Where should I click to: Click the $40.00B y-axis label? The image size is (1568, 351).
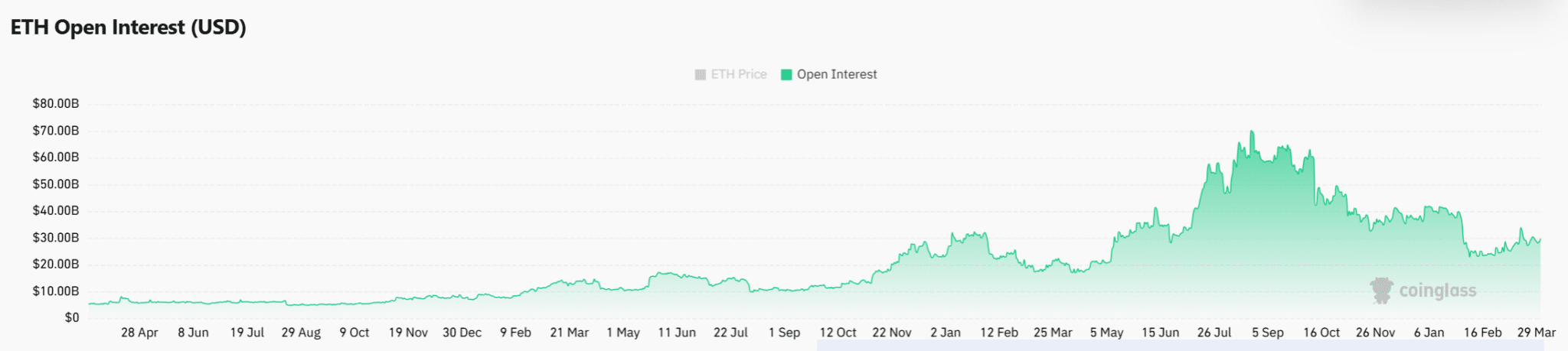pyautogui.click(x=56, y=211)
